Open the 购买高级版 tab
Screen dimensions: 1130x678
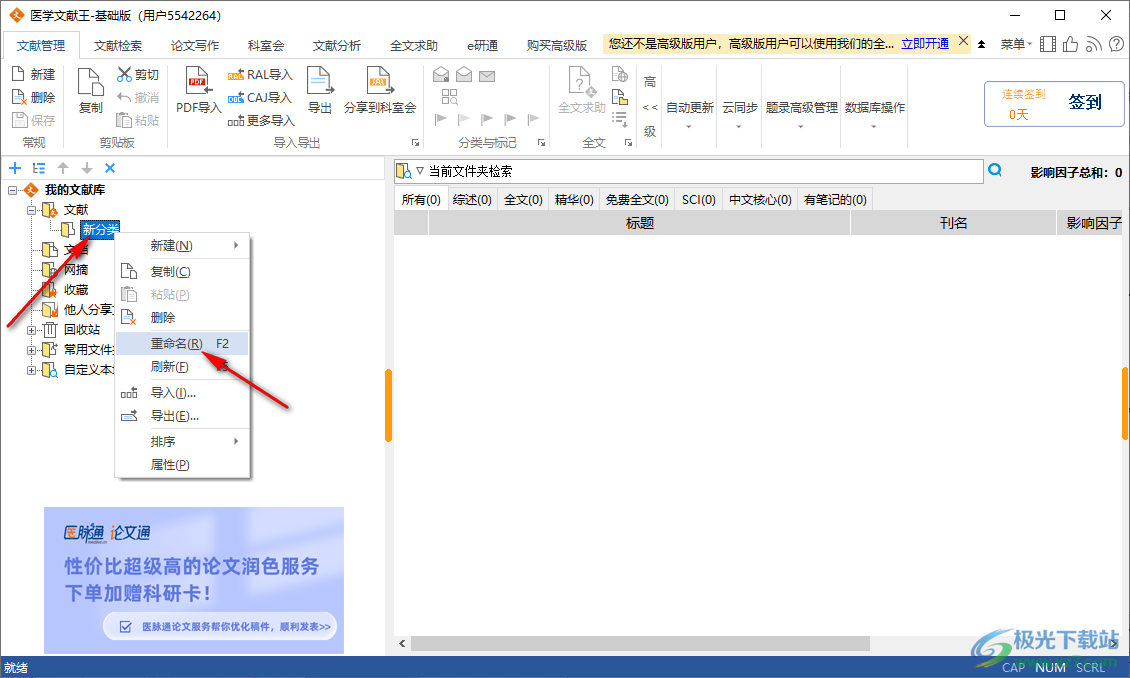[x=556, y=45]
